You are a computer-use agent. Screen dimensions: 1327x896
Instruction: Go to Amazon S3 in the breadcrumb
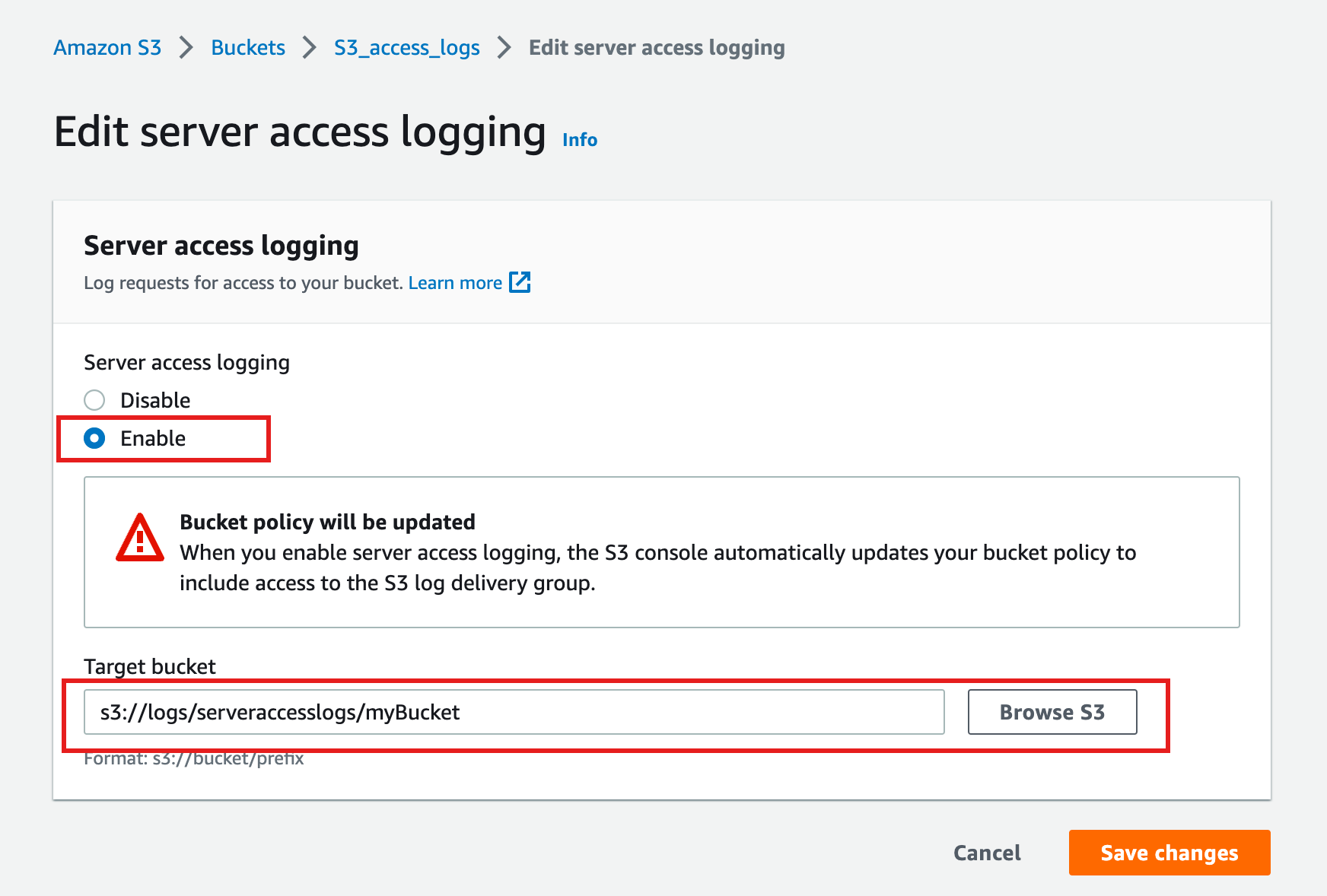coord(107,48)
